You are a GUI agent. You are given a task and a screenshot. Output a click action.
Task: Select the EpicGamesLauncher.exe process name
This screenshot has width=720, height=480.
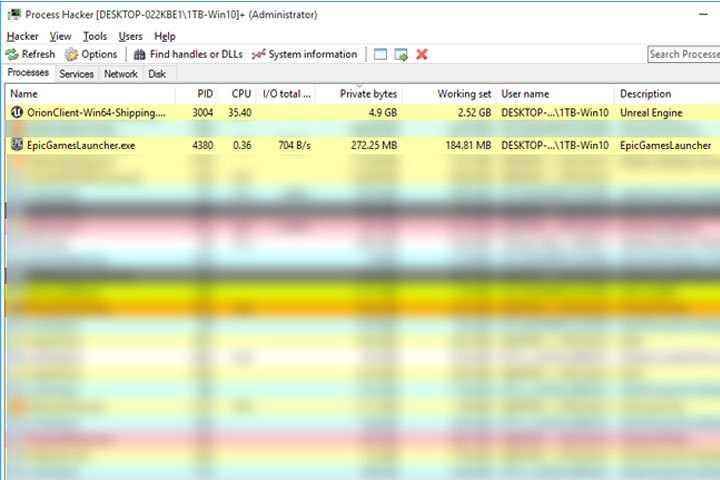(x=81, y=145)
